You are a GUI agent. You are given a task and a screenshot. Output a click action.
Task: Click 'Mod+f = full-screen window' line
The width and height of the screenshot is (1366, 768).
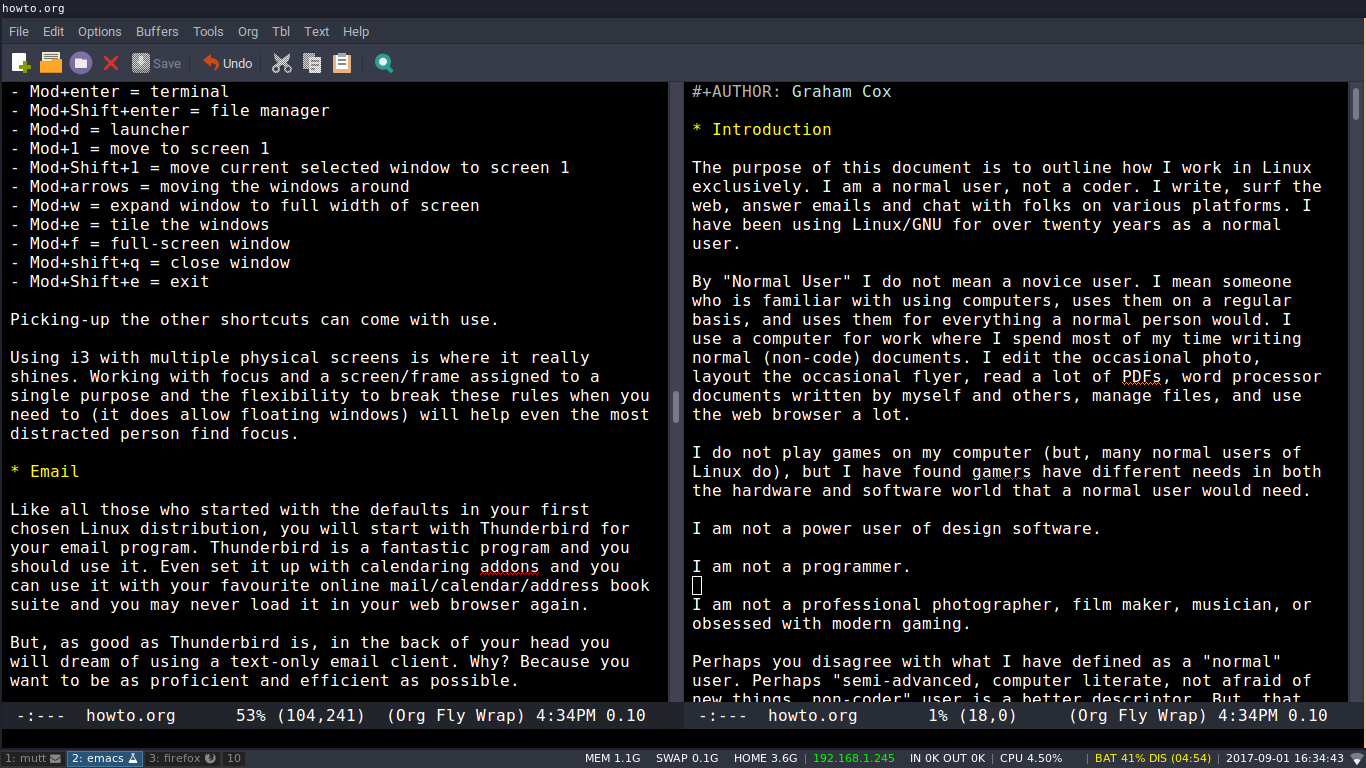click(150, 243)
